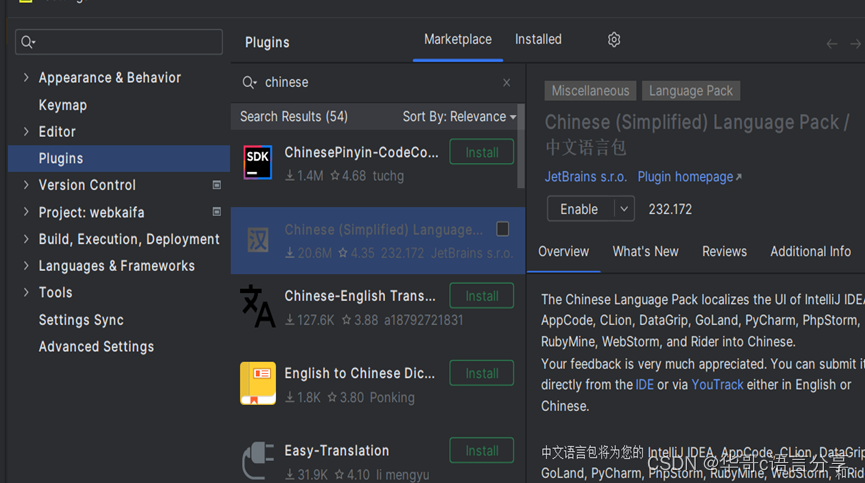Open Plugin homepage link
The width and height of the screenshot is (865, 483).
[685, 177]
